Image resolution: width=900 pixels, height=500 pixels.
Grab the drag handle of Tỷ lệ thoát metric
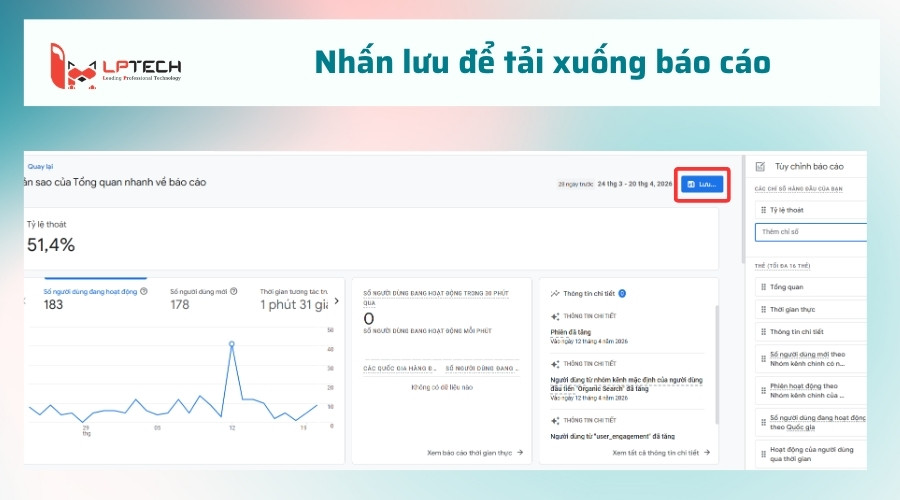pos(763,210)
